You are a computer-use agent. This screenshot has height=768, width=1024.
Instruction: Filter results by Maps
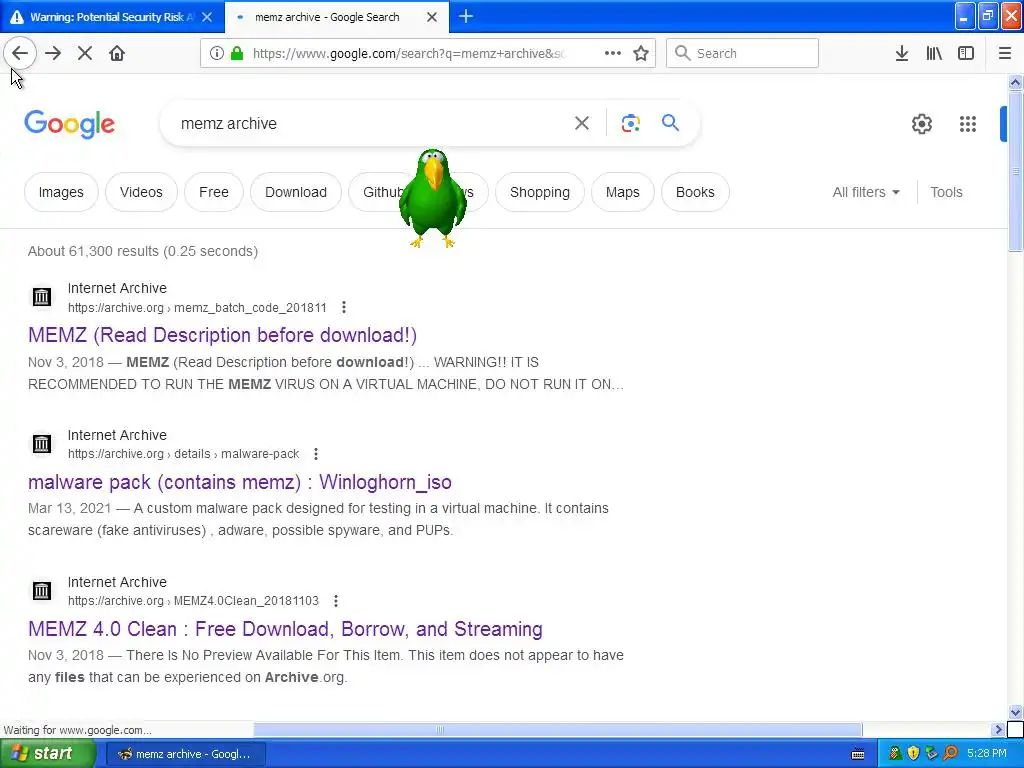pyautogui.click(x=622, y=192)
